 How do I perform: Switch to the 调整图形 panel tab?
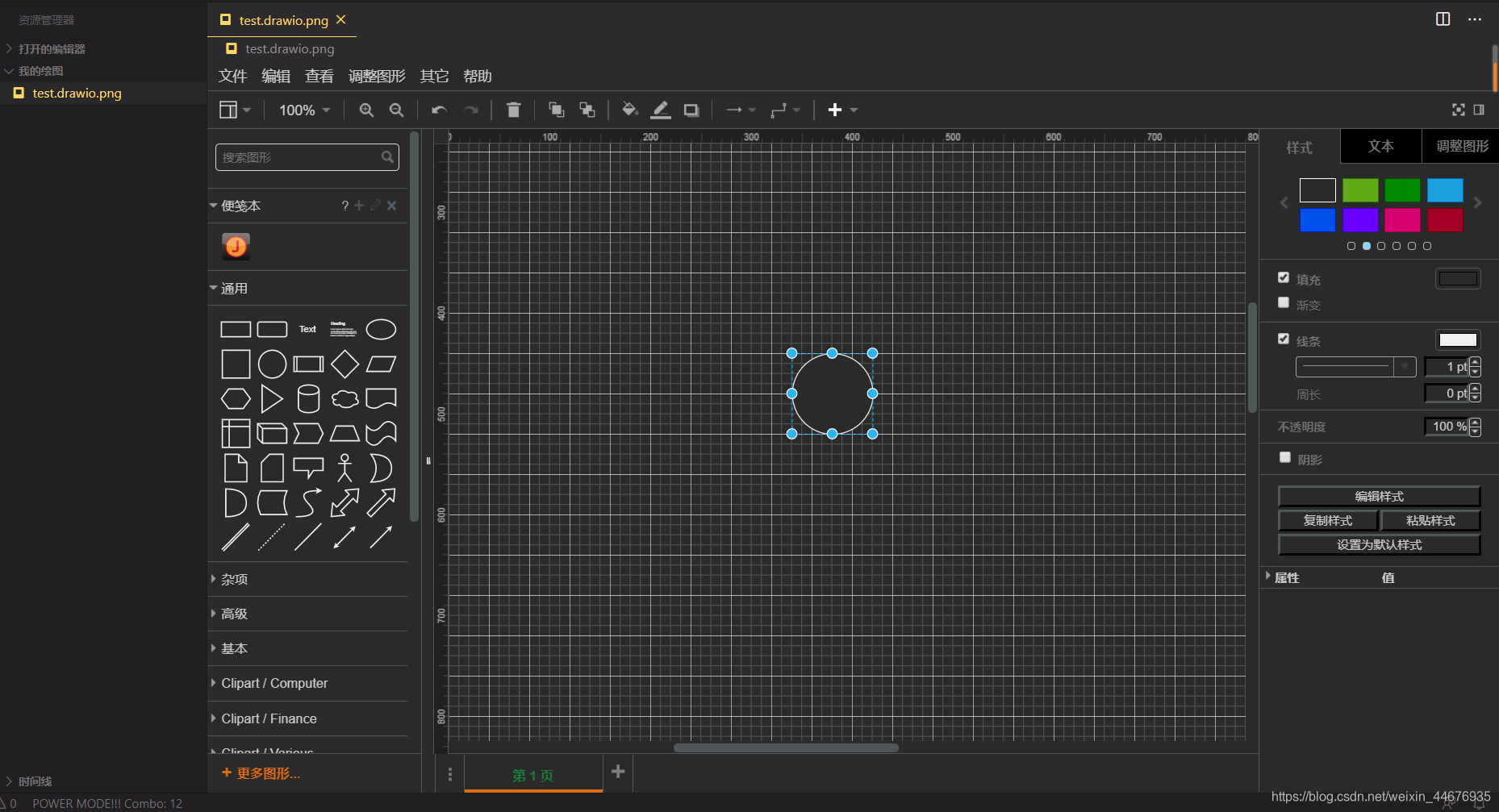(x=1461, y=146)
